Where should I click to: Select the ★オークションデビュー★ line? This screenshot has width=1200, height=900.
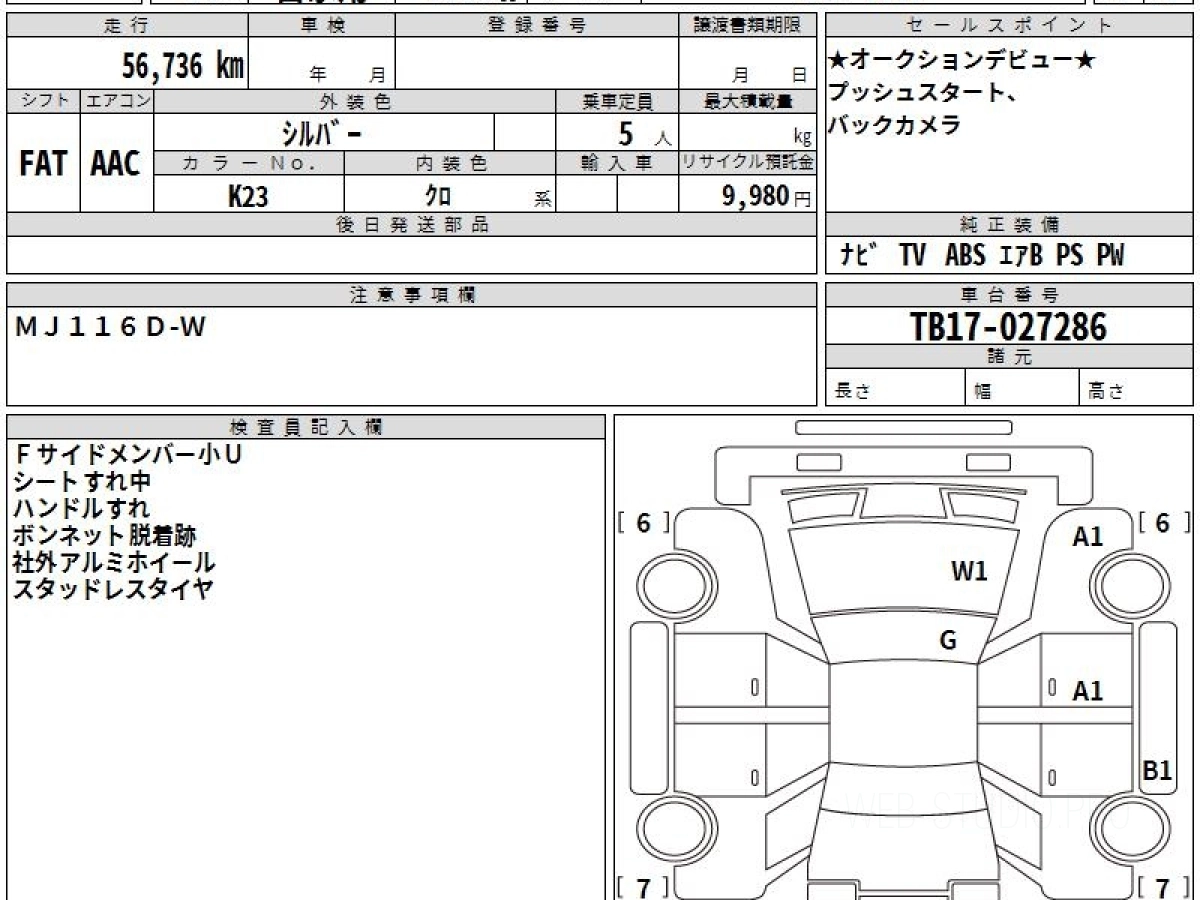(x=962, y=62)
